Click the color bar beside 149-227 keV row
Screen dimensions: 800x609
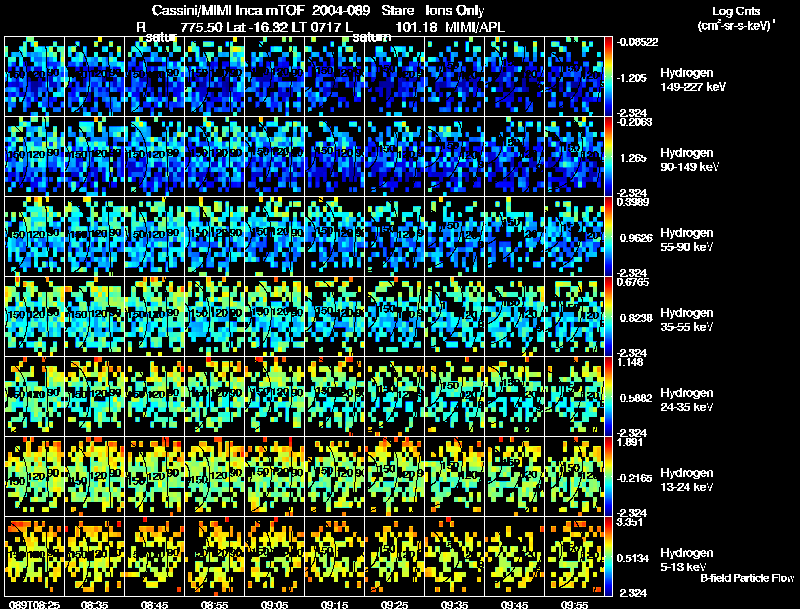[x=608, y=77]
